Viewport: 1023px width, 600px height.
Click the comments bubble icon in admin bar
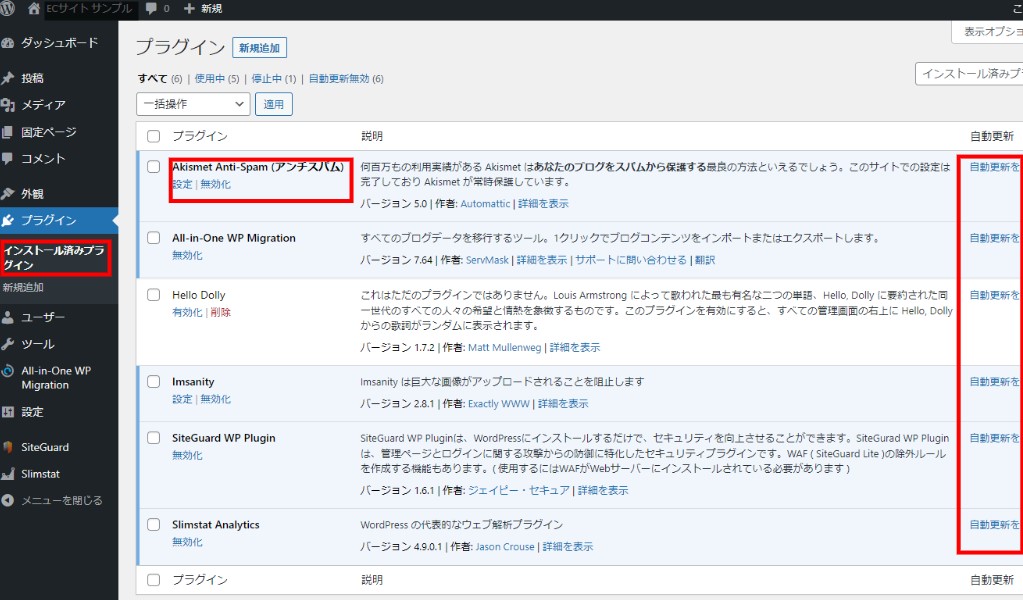151,9
